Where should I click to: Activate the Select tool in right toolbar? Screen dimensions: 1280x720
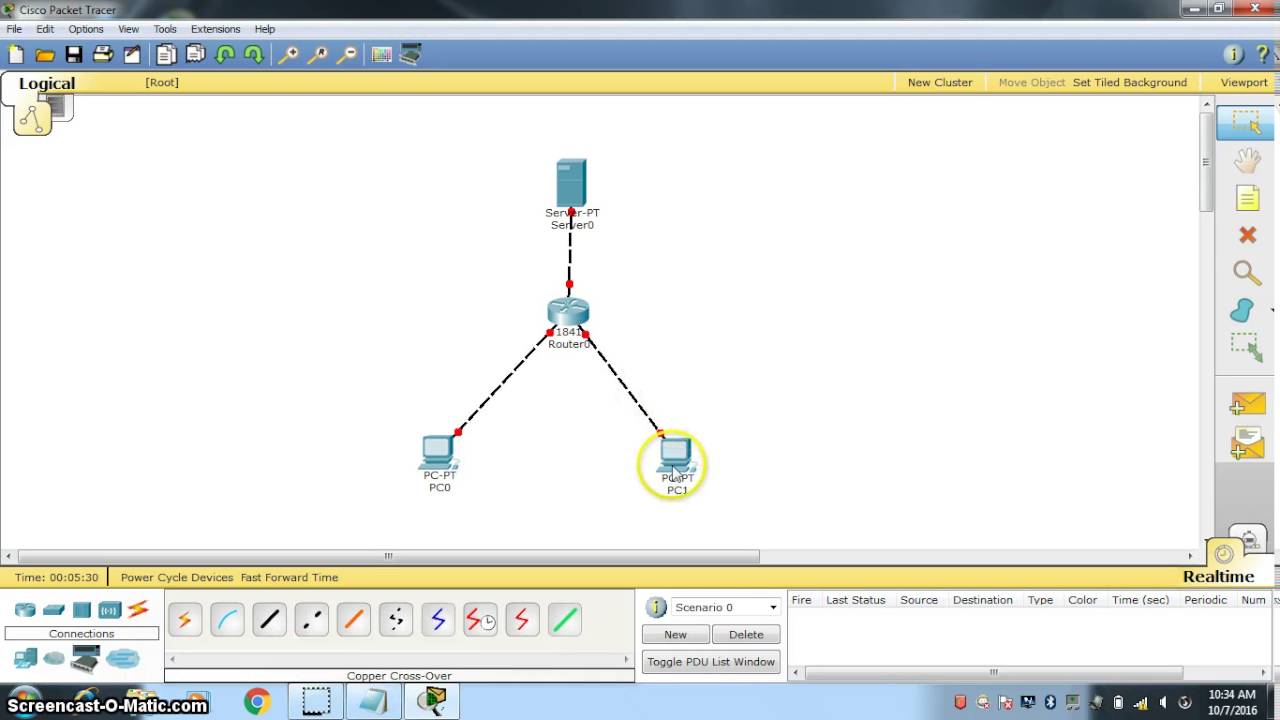[1246, 122]
